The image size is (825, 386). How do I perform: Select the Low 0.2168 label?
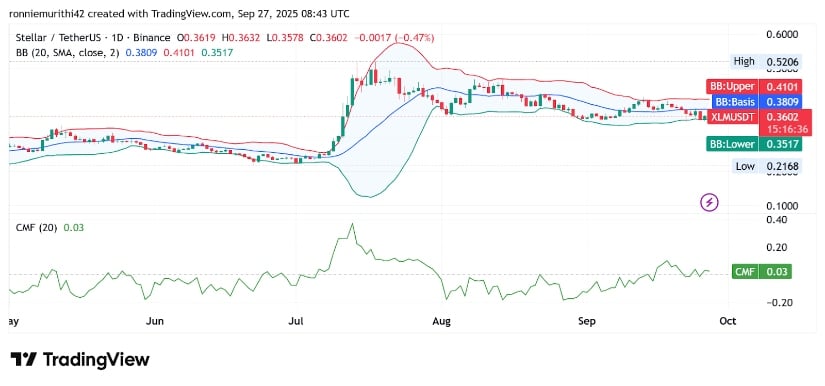point(767,167)
